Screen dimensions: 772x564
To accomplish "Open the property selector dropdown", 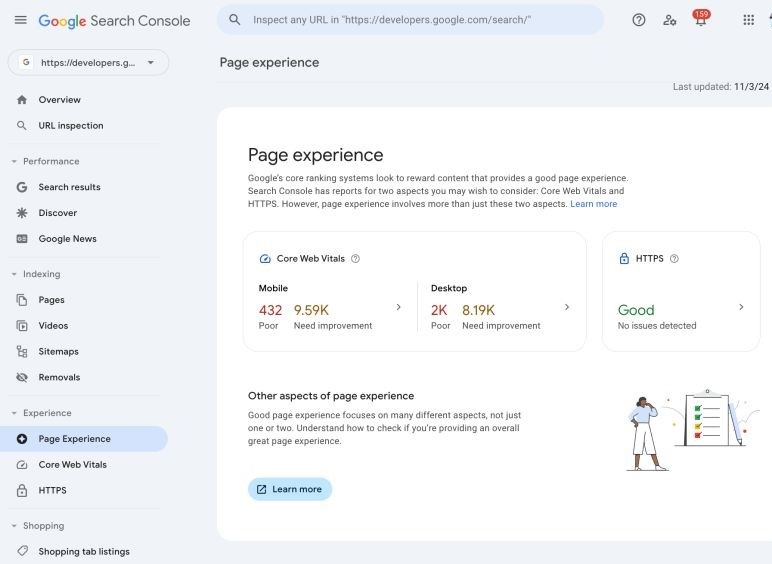I will [x=89, y=63].
